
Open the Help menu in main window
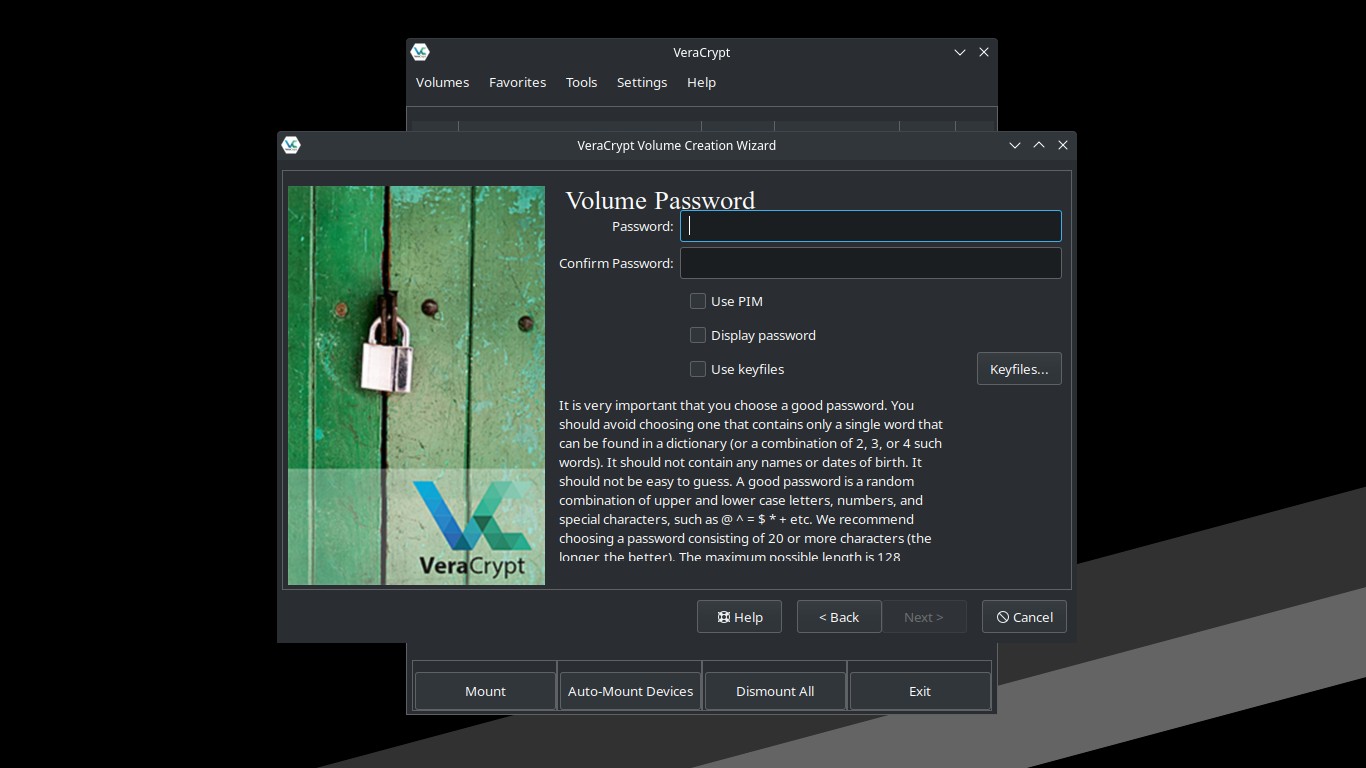click(701, 82)
